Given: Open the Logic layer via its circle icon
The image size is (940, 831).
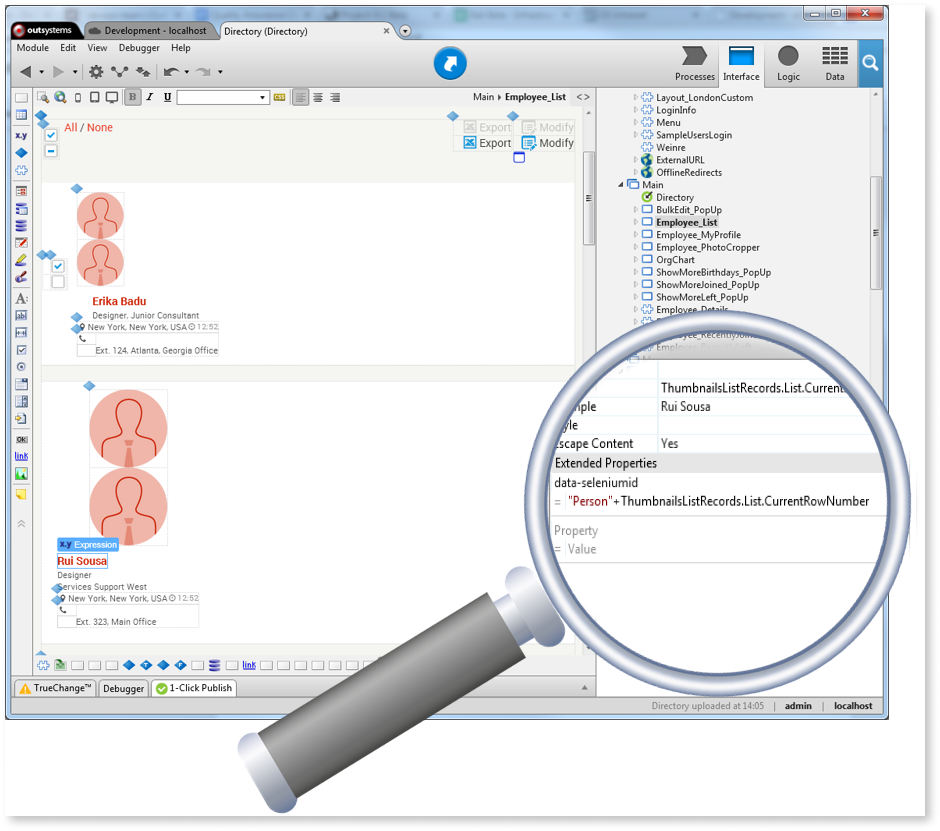Looking at the screenshot, I should coord(789,58).
